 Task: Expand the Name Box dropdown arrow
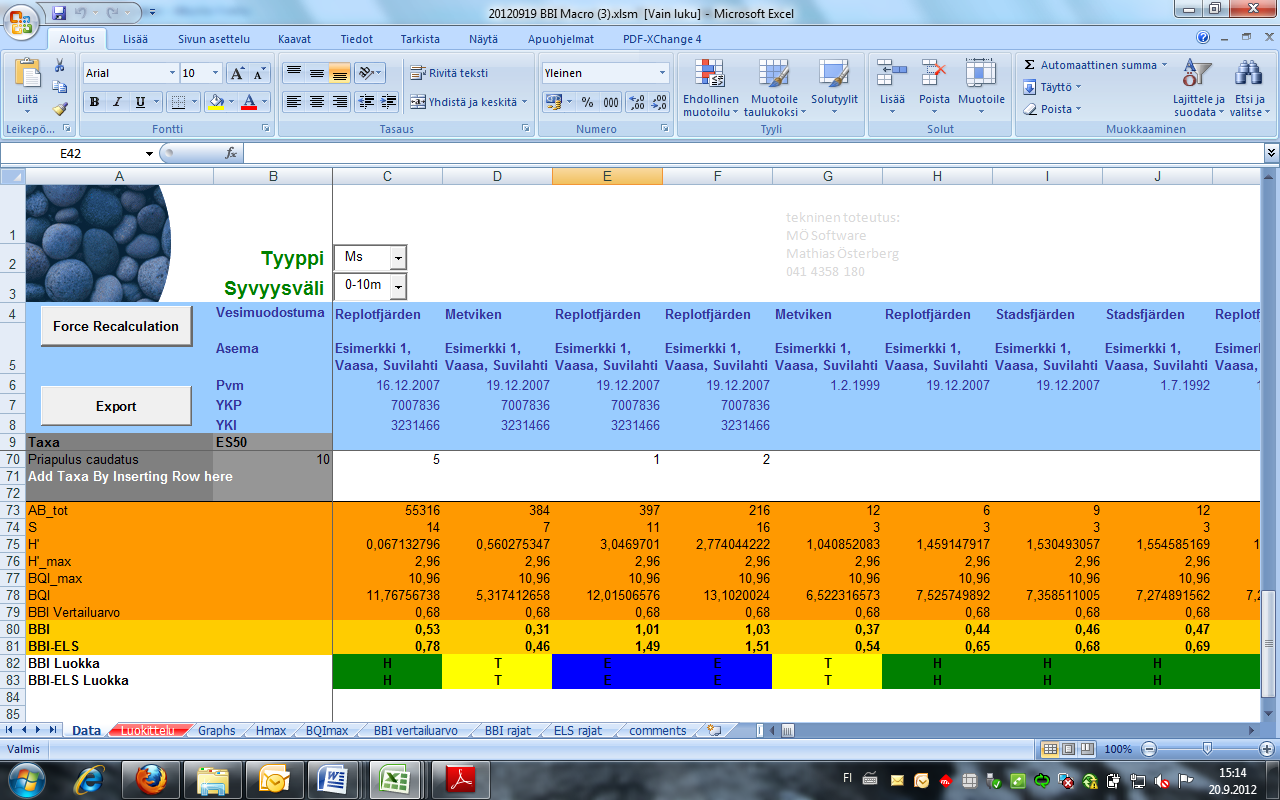pyautogui.click(x=149, y=153)
